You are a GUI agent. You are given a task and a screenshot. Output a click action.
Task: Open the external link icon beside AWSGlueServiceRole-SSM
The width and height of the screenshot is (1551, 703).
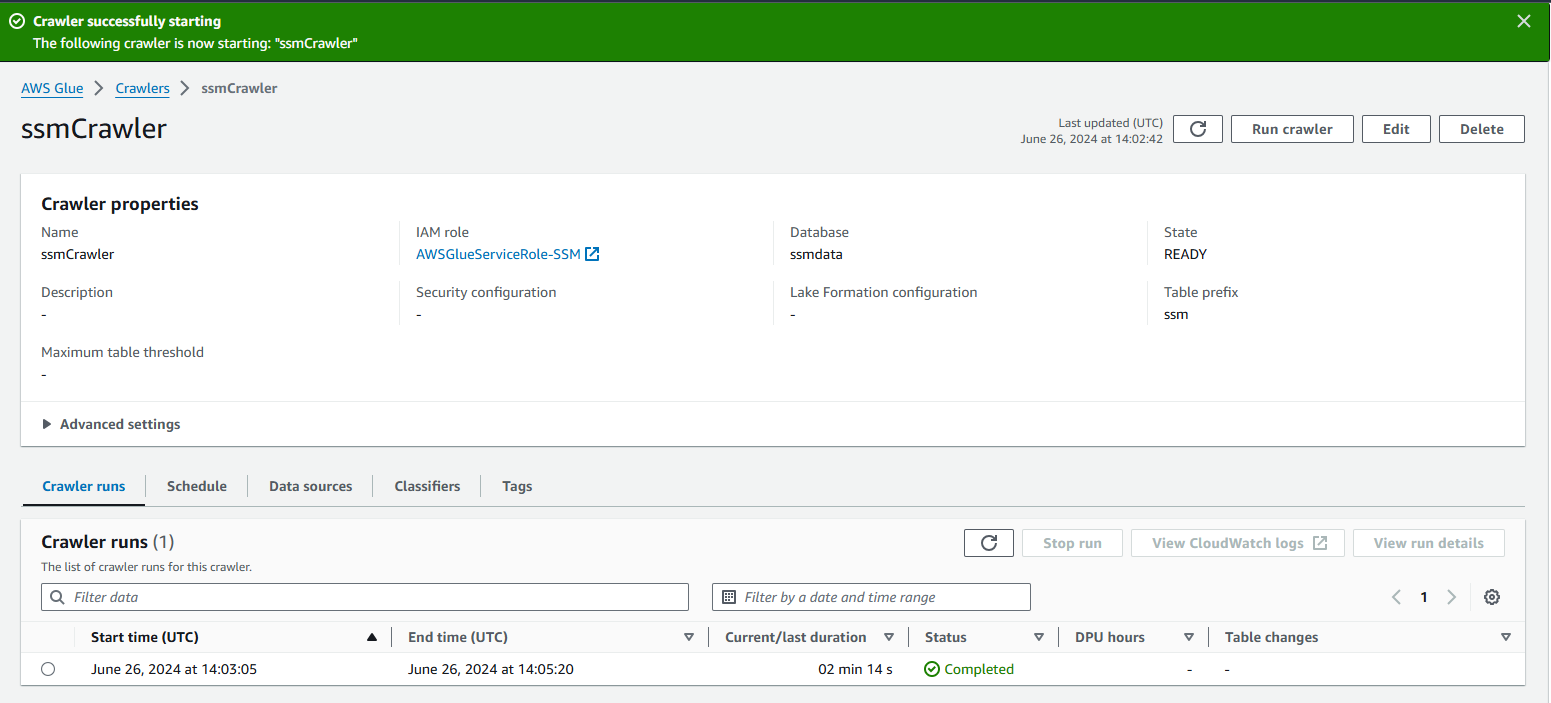(592, 254)
